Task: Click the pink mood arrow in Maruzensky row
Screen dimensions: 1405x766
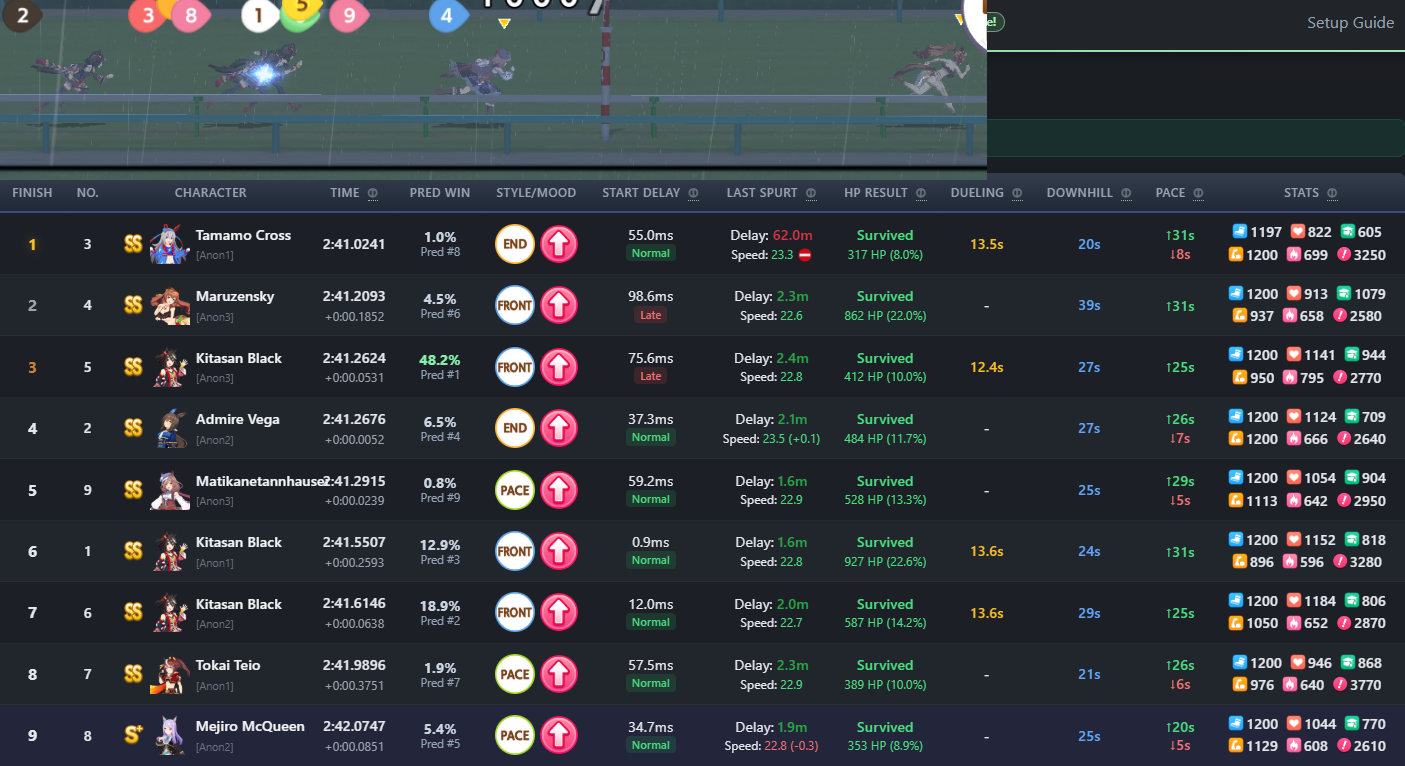Action: pyautogui.click(x=559, y=305)
